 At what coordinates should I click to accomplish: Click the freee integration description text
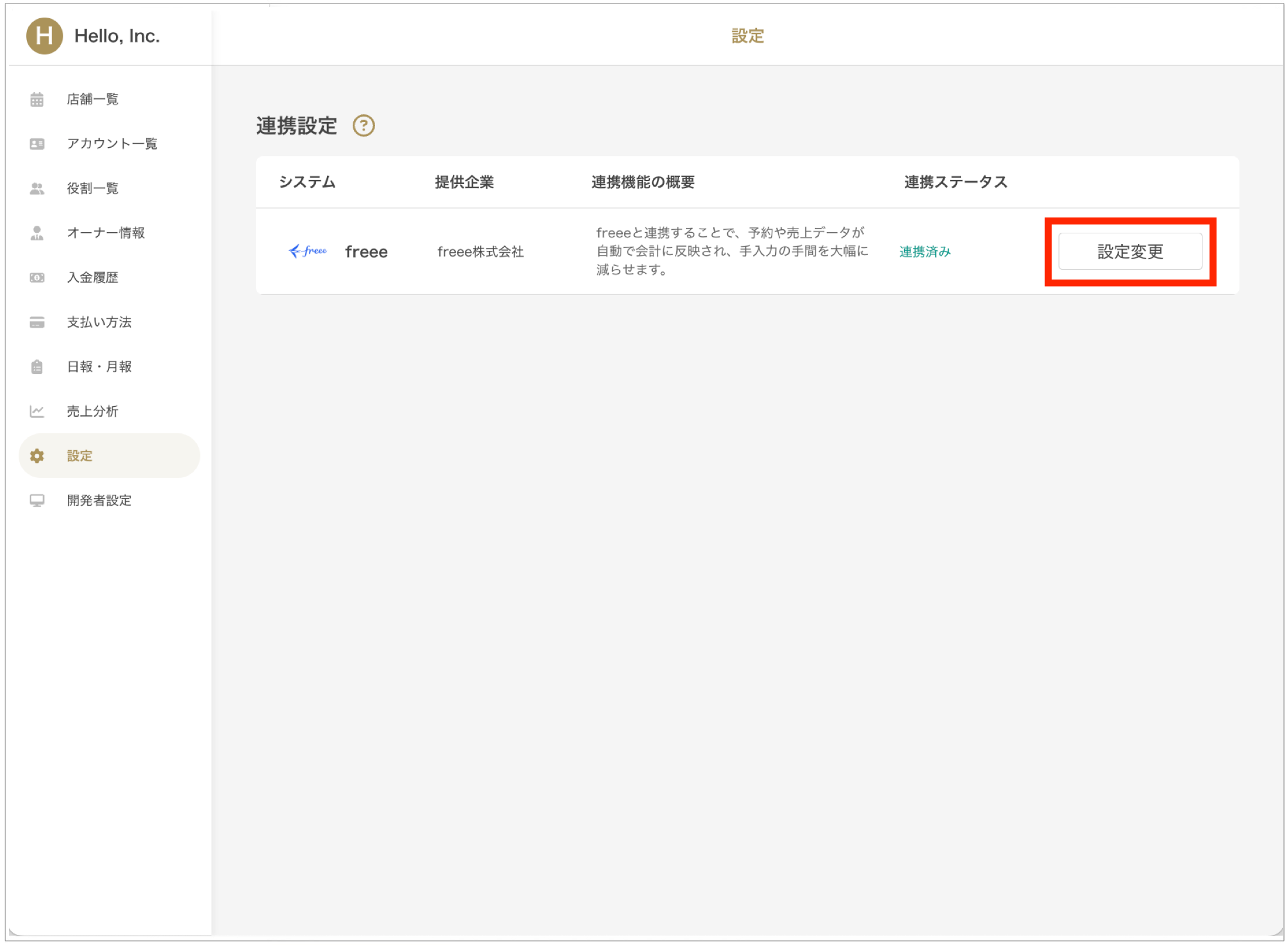[731, 251]
